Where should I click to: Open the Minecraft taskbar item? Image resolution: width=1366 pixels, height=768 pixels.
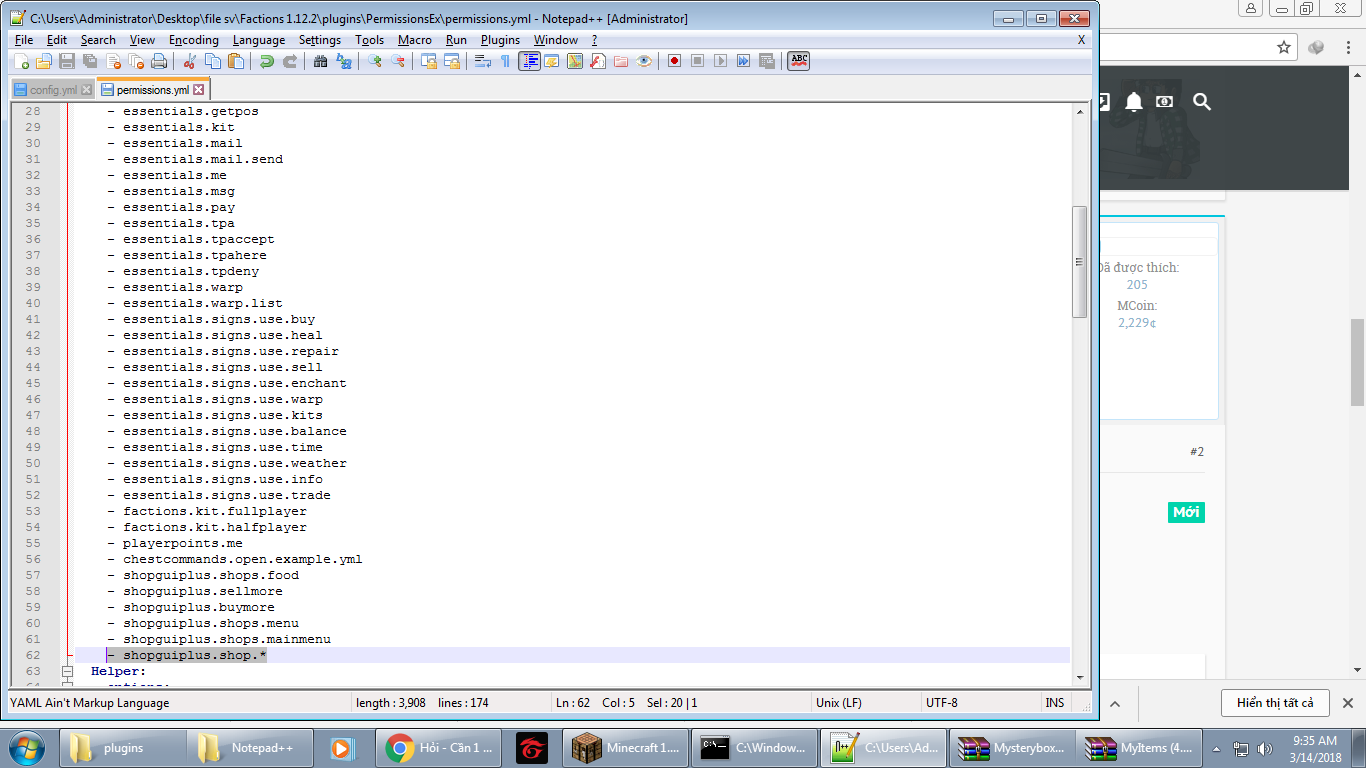click(x=627, y=747)
